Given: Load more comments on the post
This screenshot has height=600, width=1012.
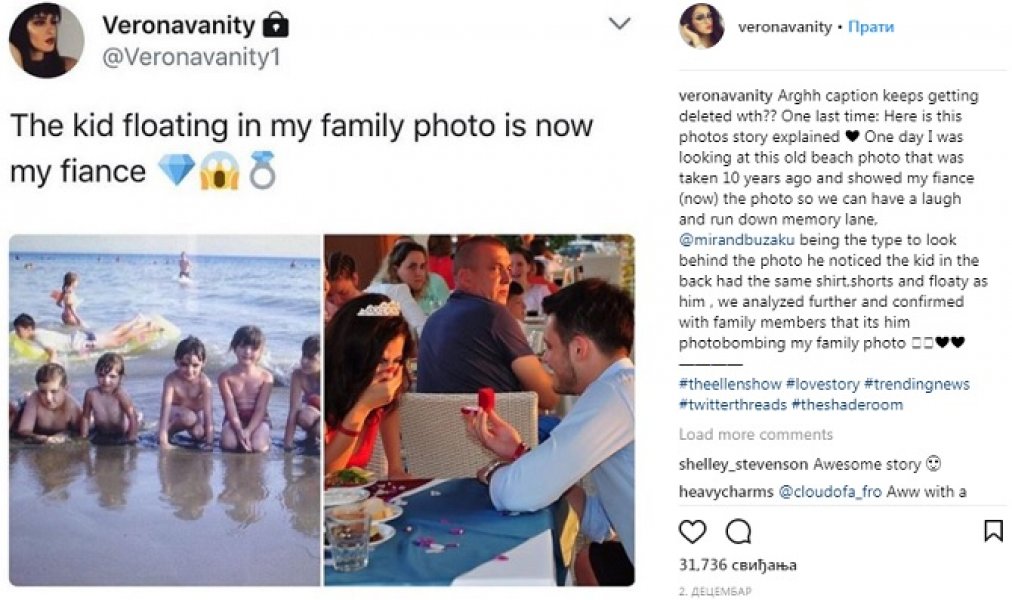Looking at the screenshot, I should 755,435.
